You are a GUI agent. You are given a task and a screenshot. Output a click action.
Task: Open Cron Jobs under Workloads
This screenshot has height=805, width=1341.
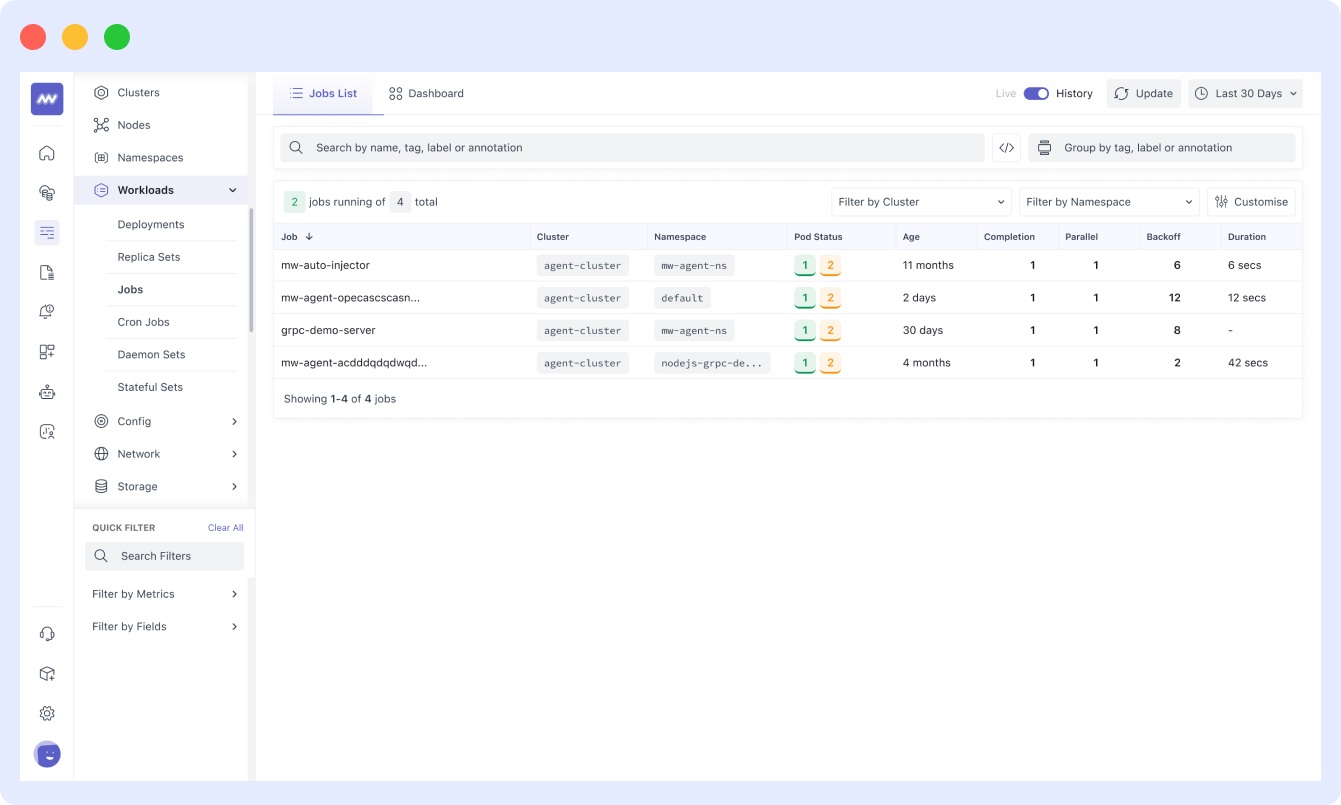point(143,322)
